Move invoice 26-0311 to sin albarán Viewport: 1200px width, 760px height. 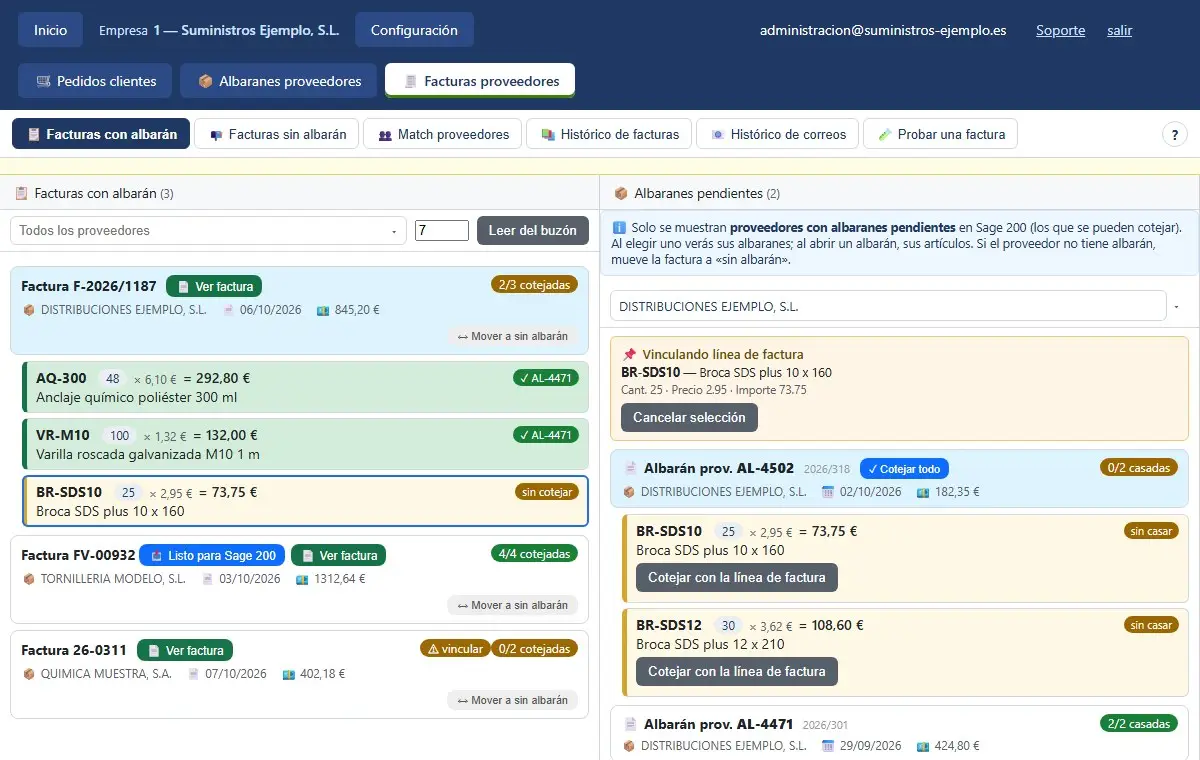coord(513,700)
